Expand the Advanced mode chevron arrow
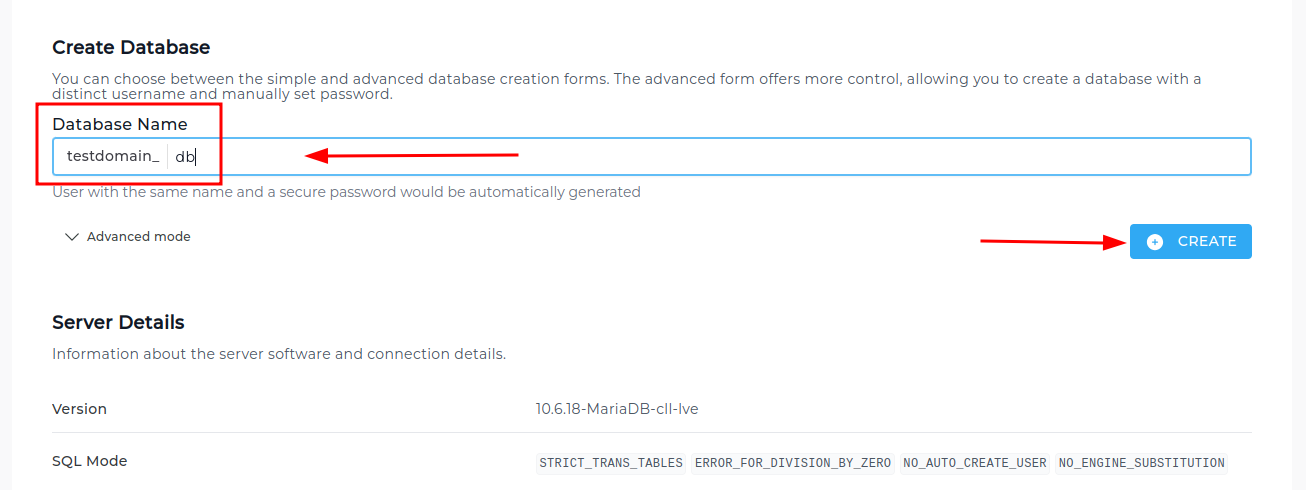The width and height of the screenshot is (1306, 490). (71, 237)
